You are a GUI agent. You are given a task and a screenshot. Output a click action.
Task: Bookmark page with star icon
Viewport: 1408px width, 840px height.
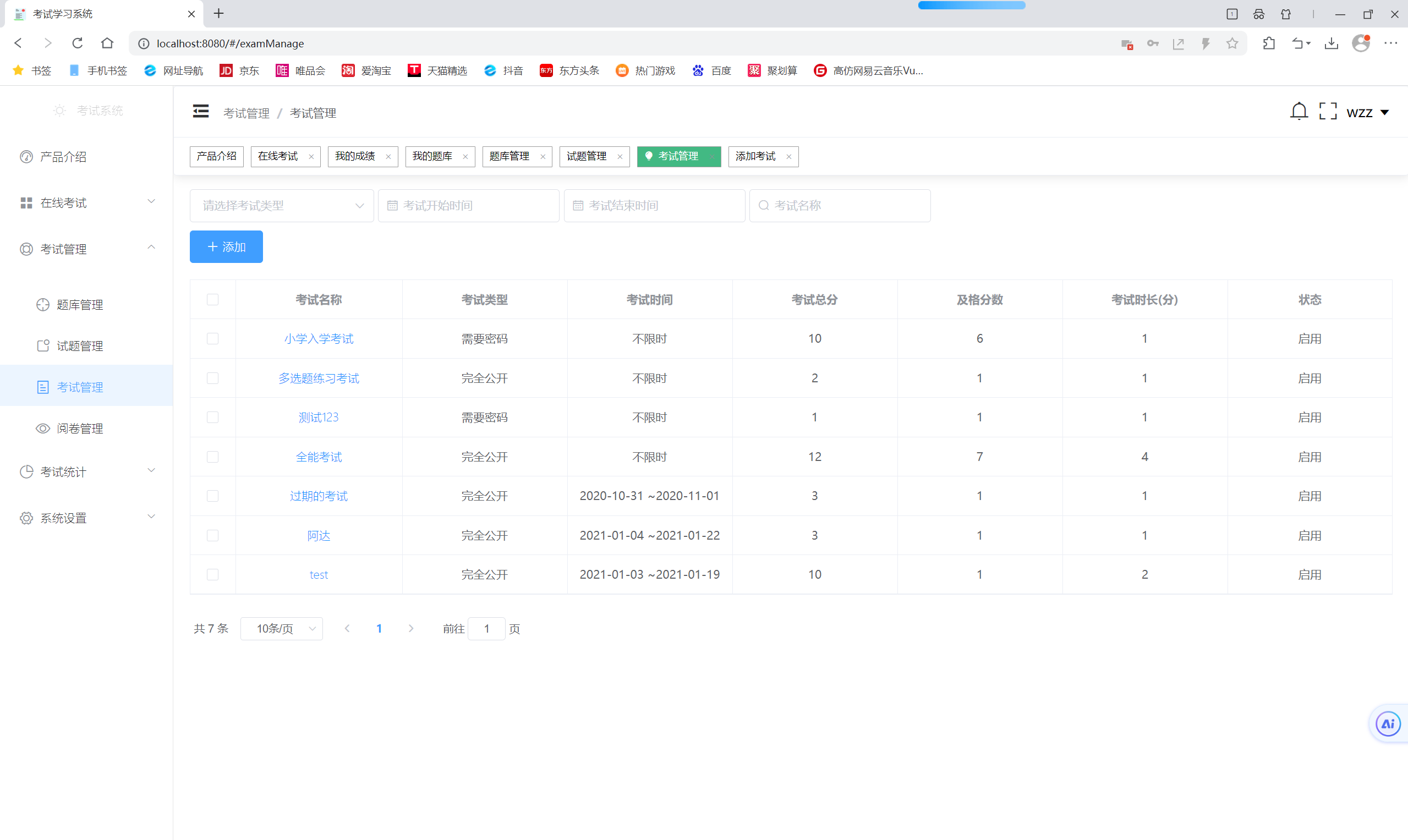(1232, 43)
